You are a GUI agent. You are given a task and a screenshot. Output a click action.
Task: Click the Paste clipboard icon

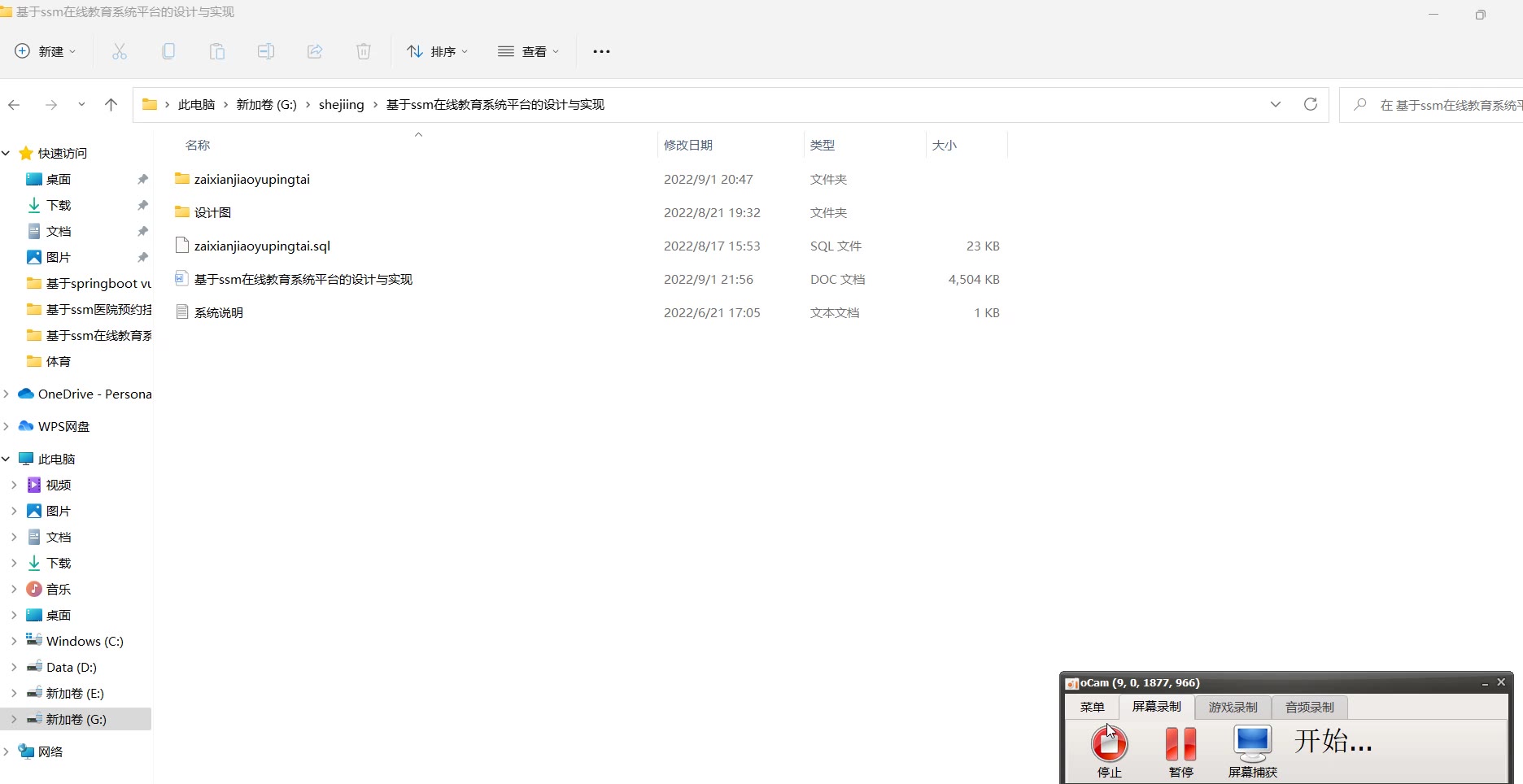(217, 51)
